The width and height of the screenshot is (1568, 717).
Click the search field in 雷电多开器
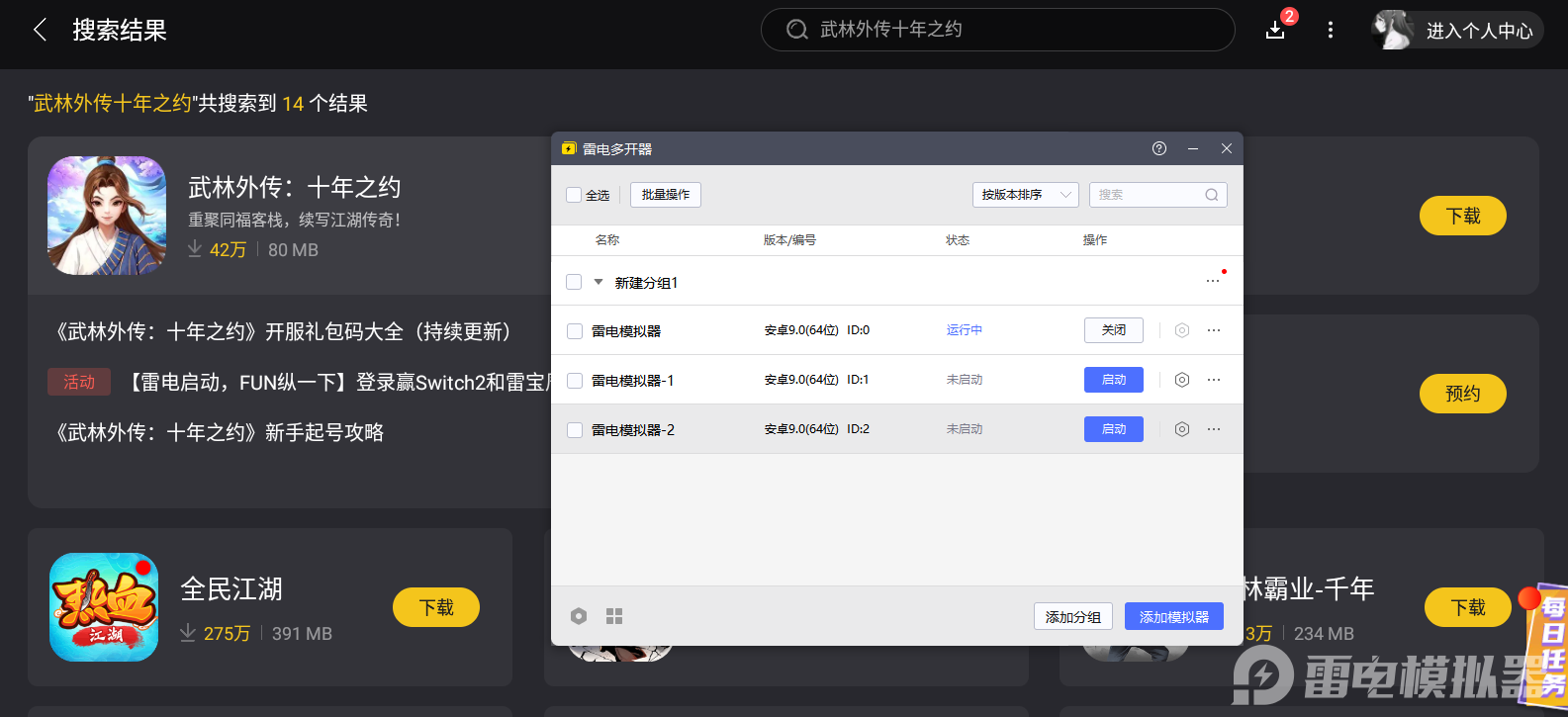1148,195
